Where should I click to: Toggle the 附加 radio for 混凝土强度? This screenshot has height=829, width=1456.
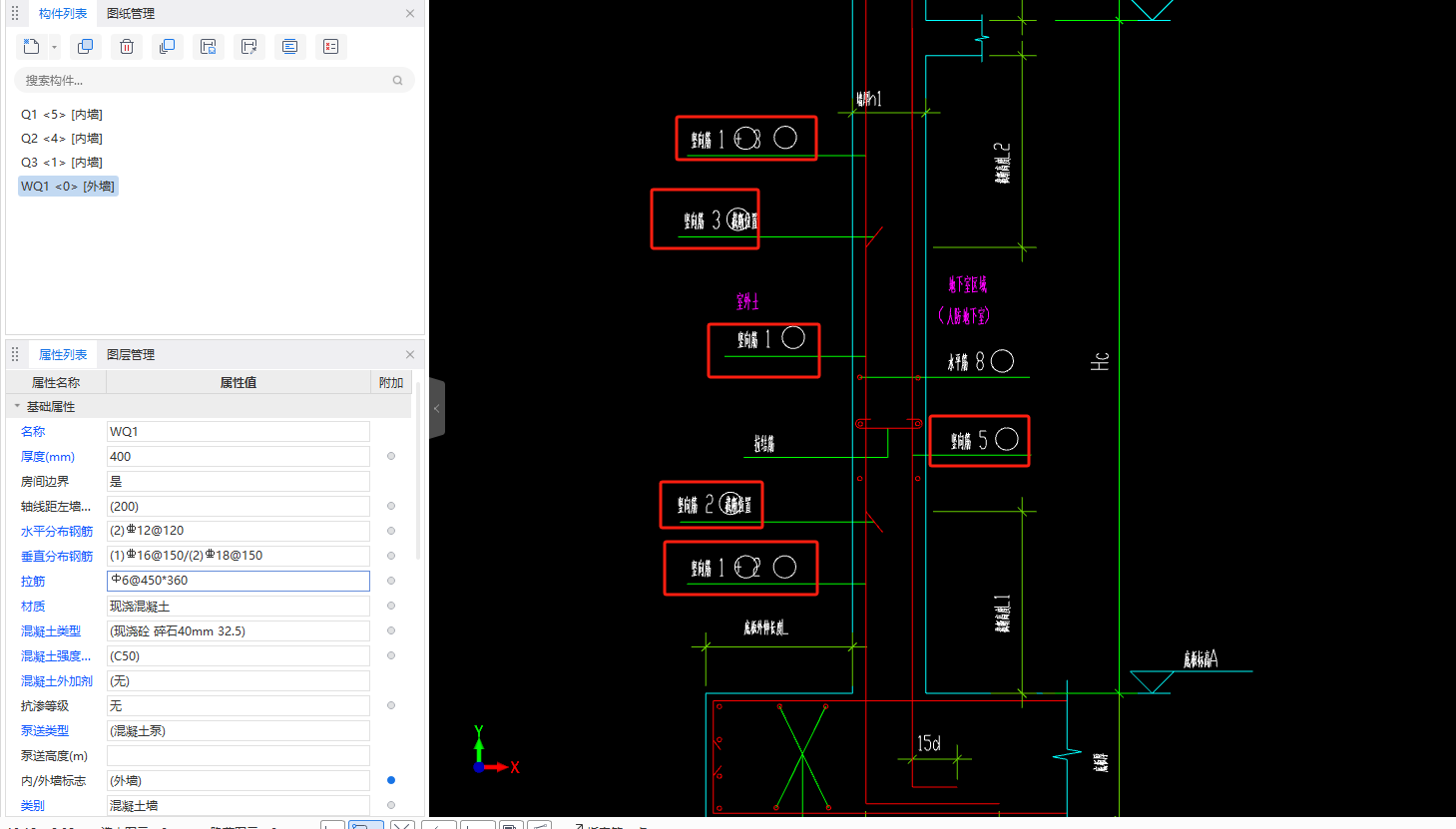391,655
